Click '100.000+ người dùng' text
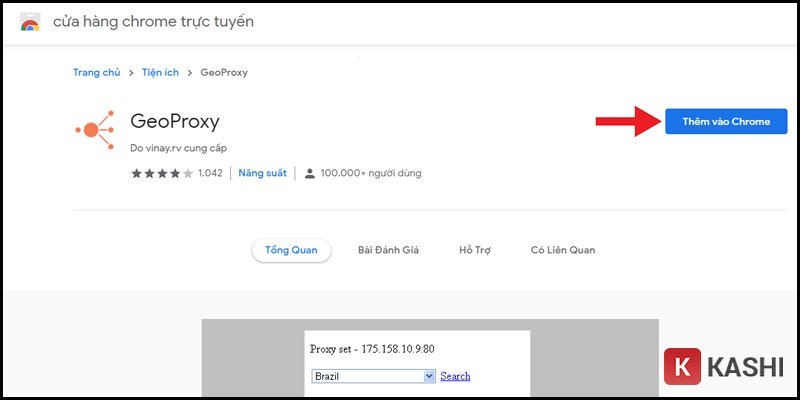The width and height of the screenshot is (800, 400). [x=371, y=173]
